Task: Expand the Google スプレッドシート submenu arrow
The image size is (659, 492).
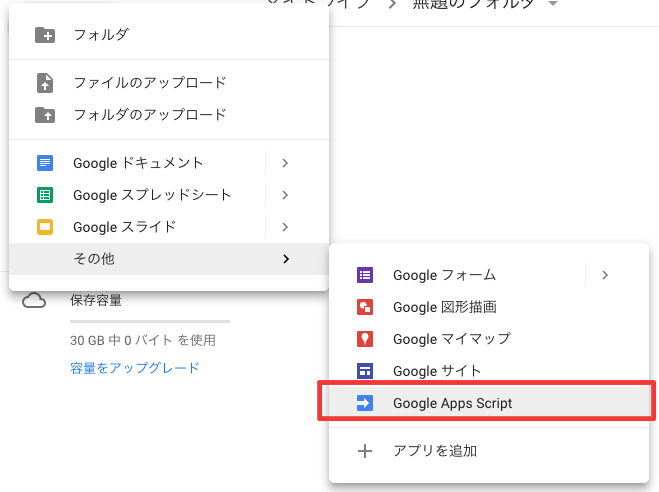Action: click(x=285, y=195)
